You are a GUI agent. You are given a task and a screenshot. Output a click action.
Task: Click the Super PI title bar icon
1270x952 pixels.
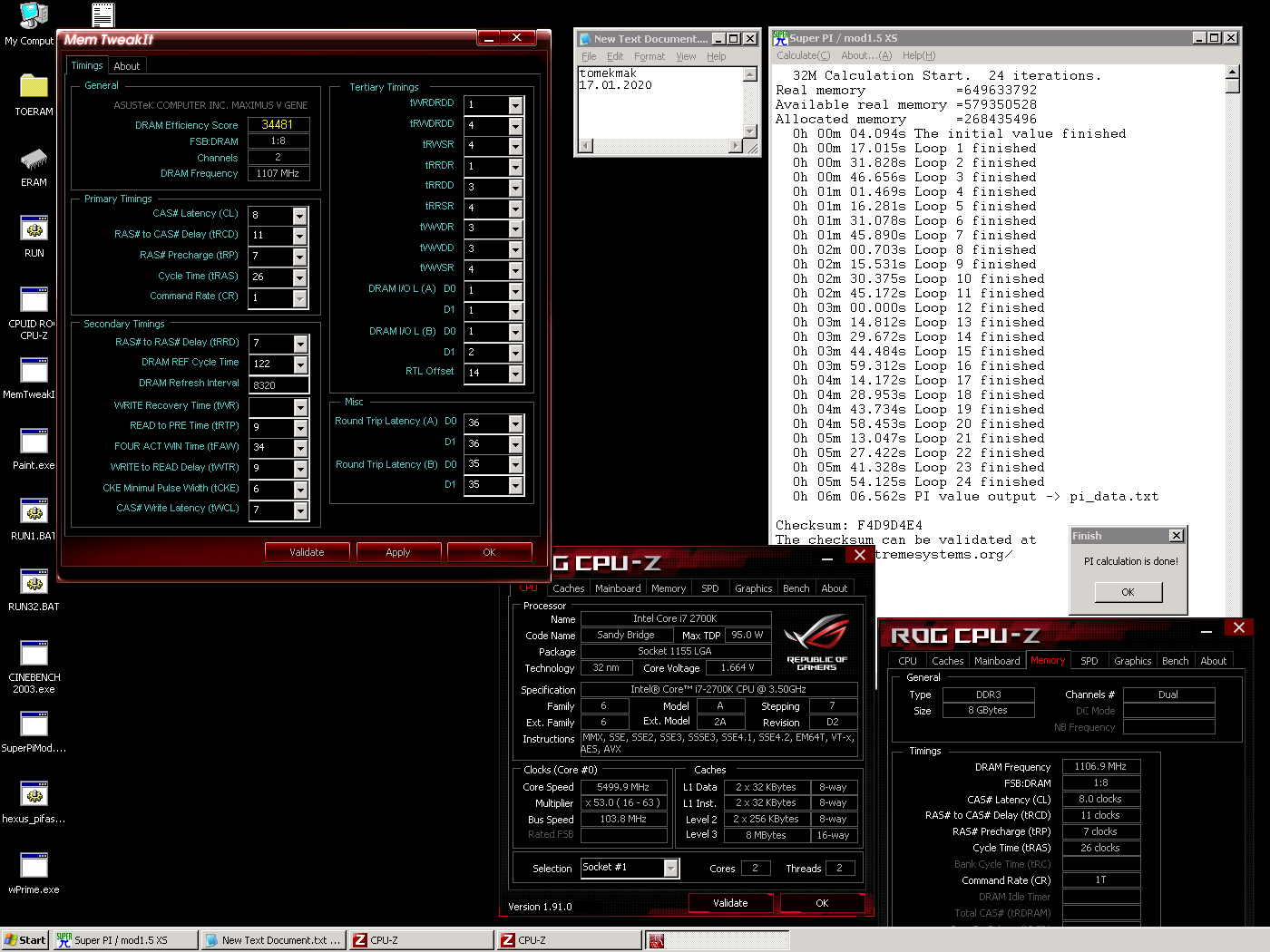coord(780,38)
